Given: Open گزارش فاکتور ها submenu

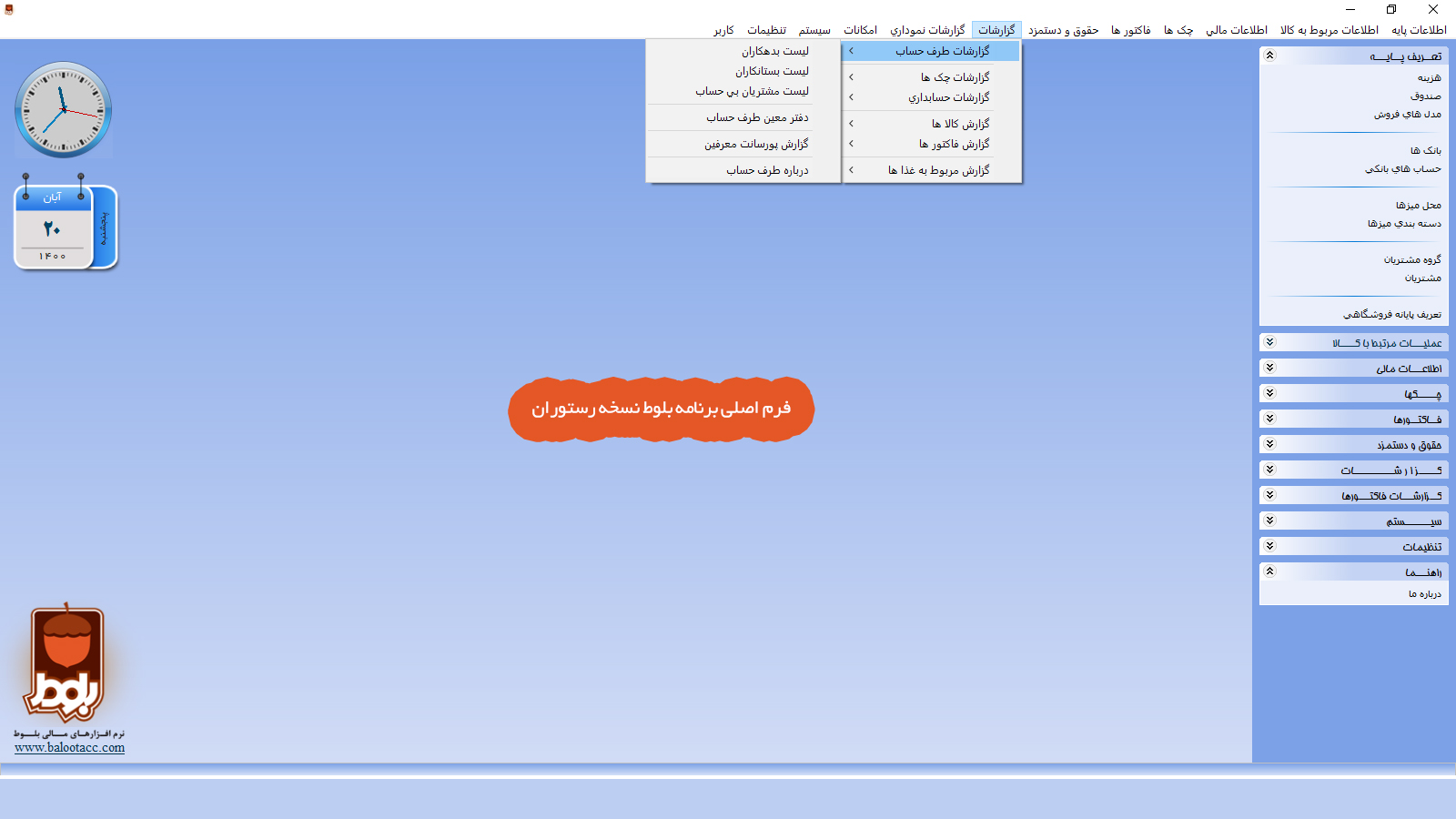Looking at the screenshot, I should click(x=954, y=144).
